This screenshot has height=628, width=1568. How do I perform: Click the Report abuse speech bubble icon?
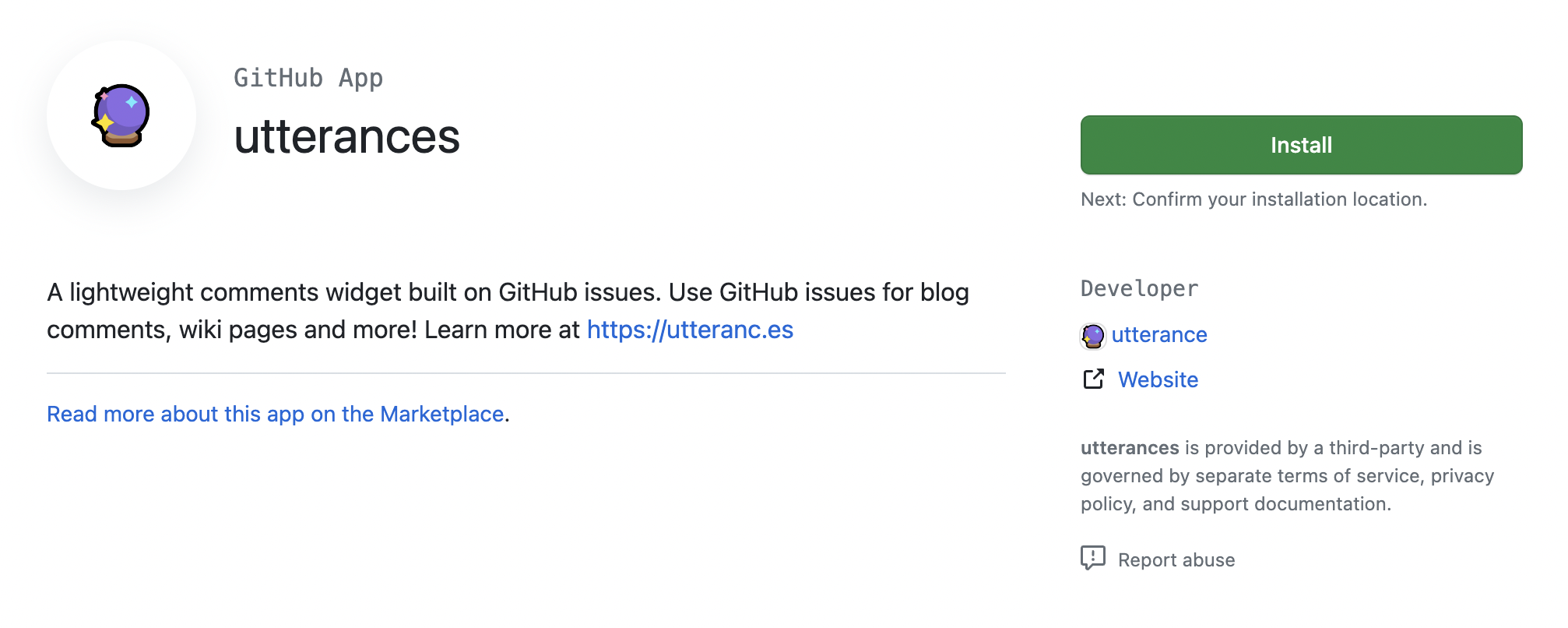pyautogui.click(x=1093, y=558)
